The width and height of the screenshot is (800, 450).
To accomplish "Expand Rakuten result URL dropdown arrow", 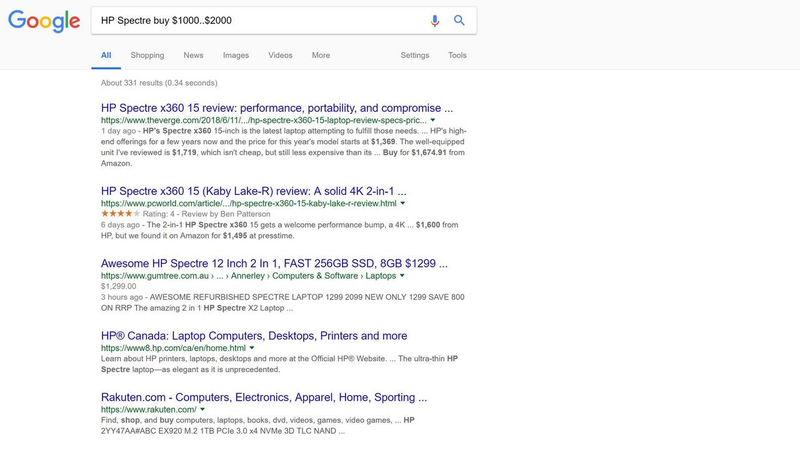I will pos(203,410).
